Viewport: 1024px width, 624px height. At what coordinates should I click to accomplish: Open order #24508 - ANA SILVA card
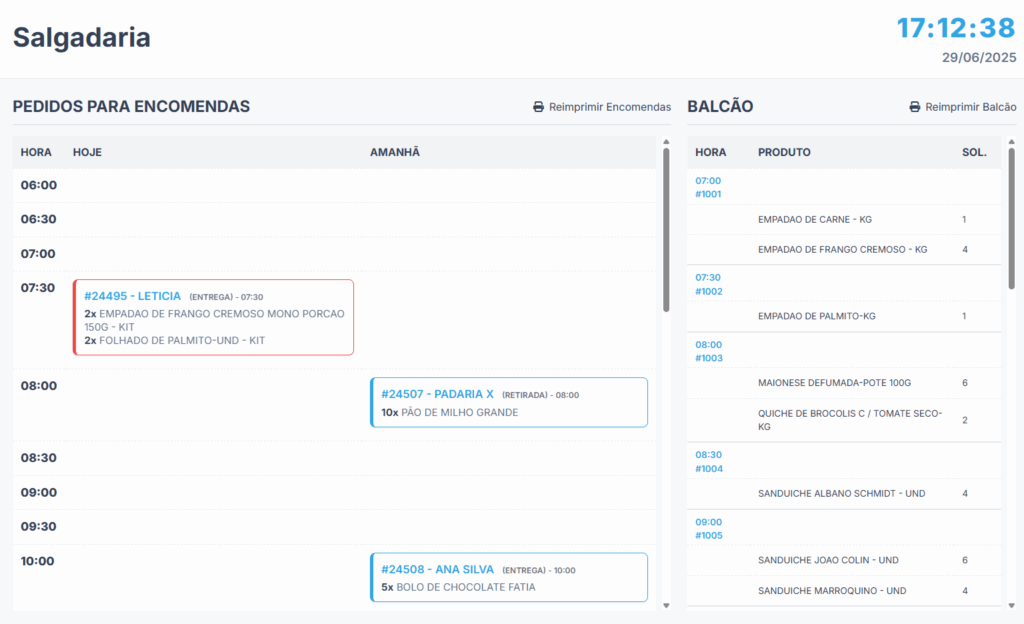(509, 577)
